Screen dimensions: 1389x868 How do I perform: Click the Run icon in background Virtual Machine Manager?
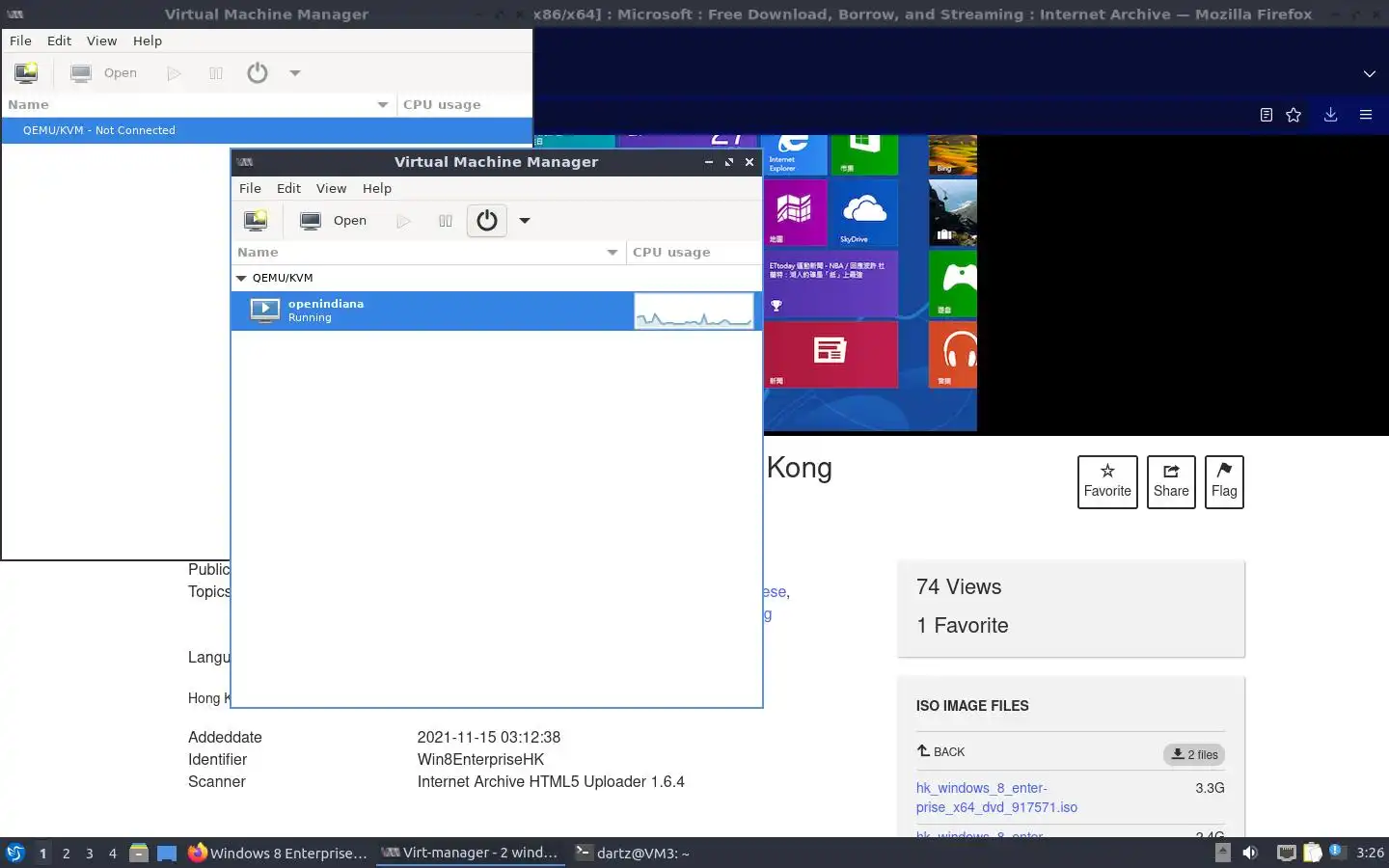pos(174,73)
